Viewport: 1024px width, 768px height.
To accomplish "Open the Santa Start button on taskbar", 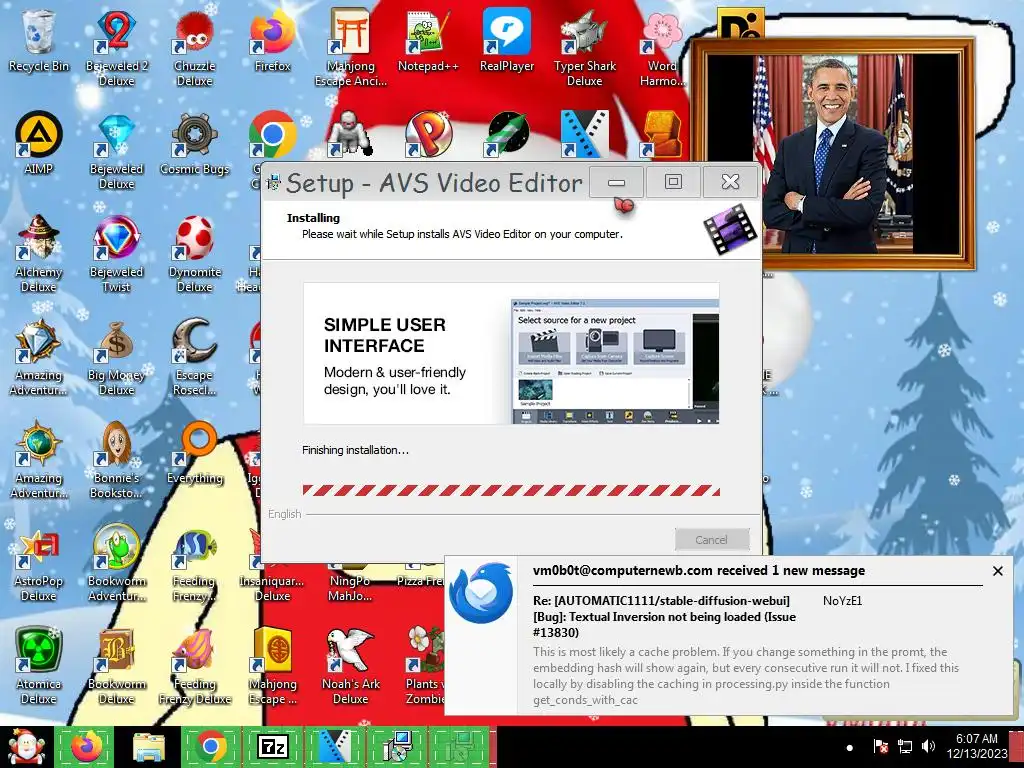I will pos(25,747).
